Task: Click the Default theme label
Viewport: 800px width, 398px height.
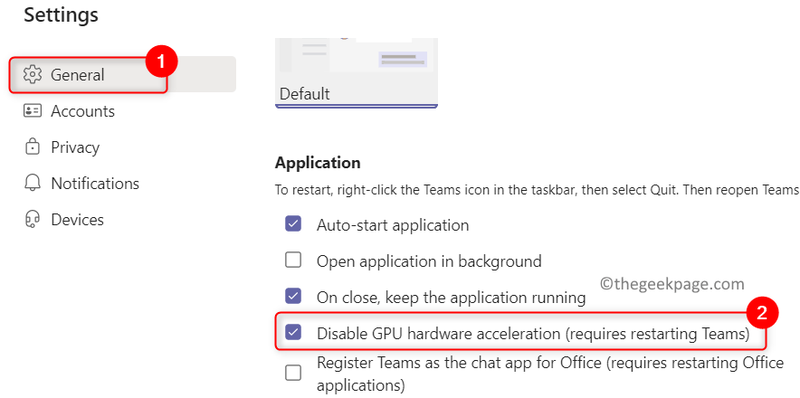Action: [305, 94]
